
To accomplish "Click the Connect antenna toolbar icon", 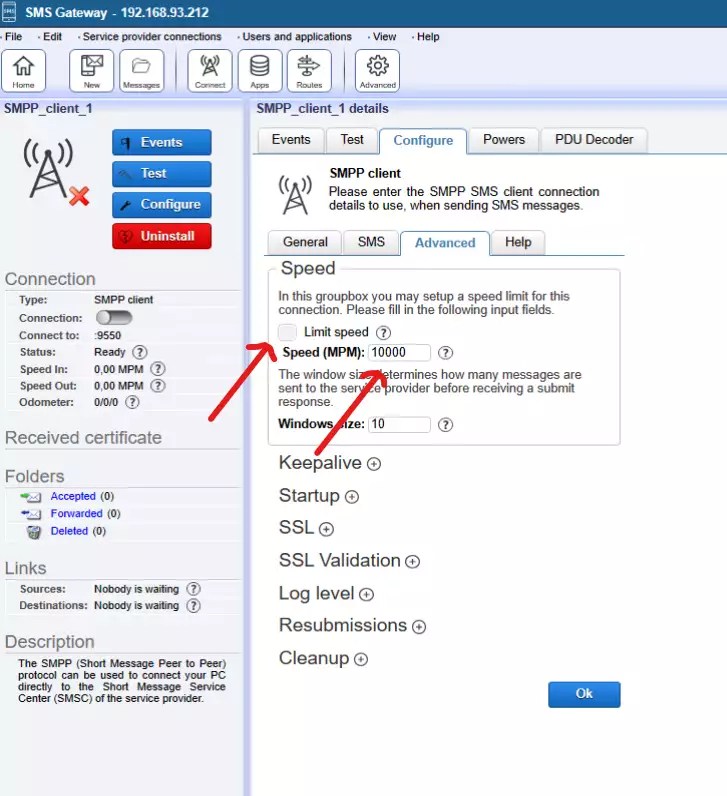I will tap(210, 71).
